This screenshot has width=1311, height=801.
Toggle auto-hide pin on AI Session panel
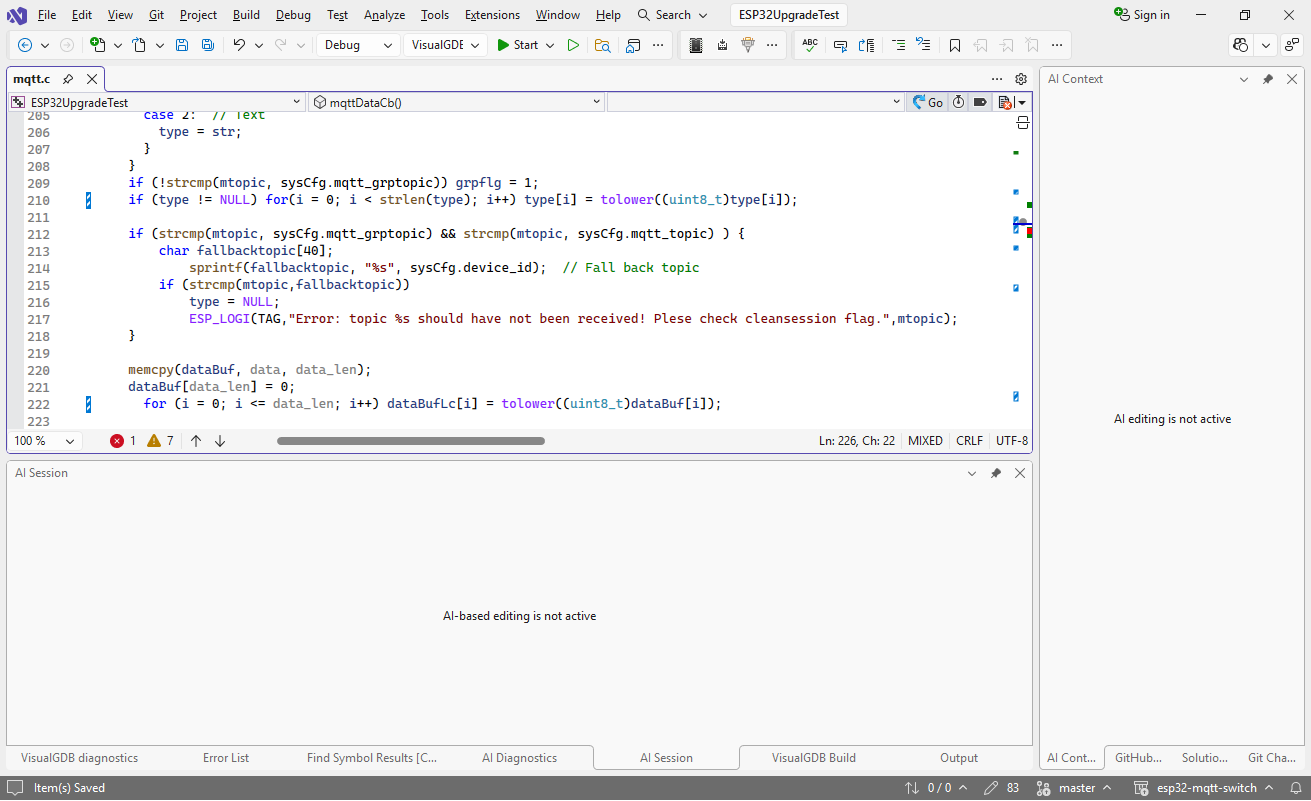pos(996,473)
